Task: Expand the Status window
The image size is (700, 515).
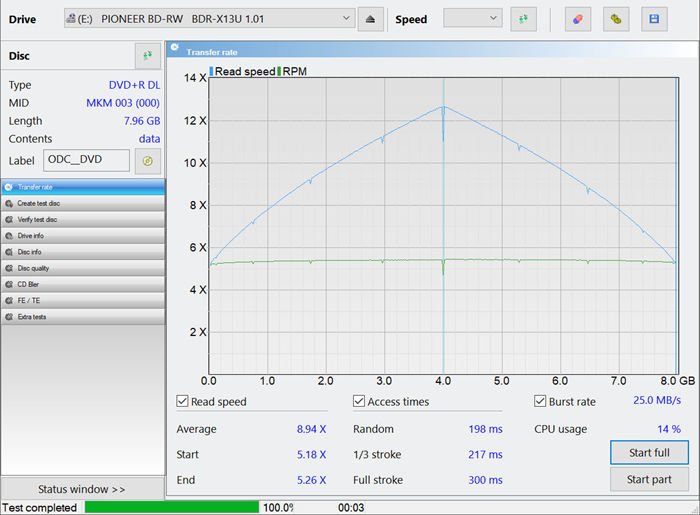Action: pyautogui.click(x=82, y=489)
